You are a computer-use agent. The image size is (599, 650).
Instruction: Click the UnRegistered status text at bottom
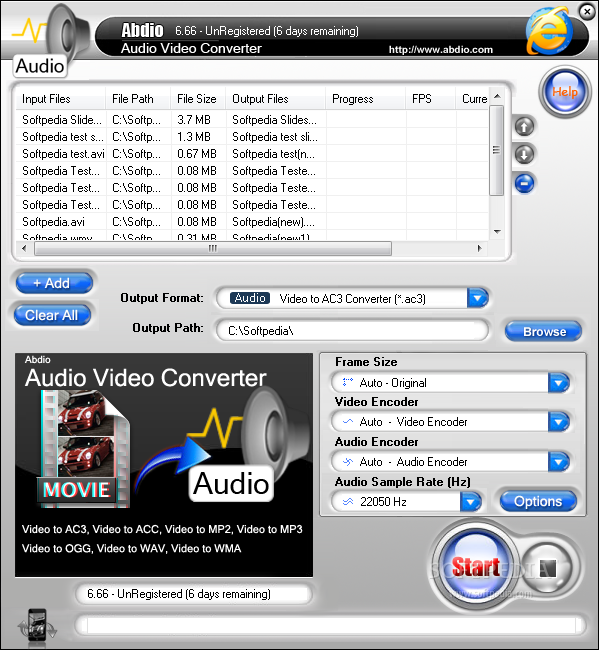(179, 594)
